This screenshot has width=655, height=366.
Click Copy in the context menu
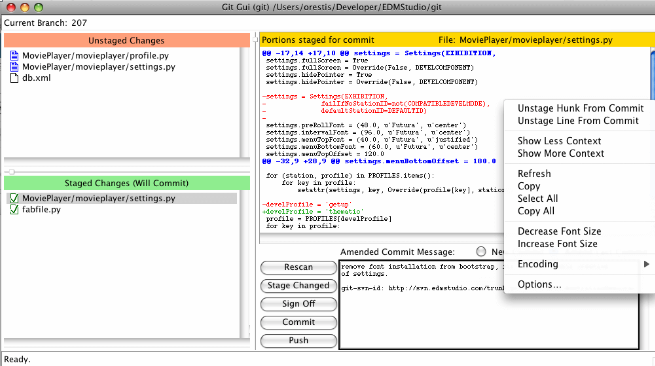529,186
